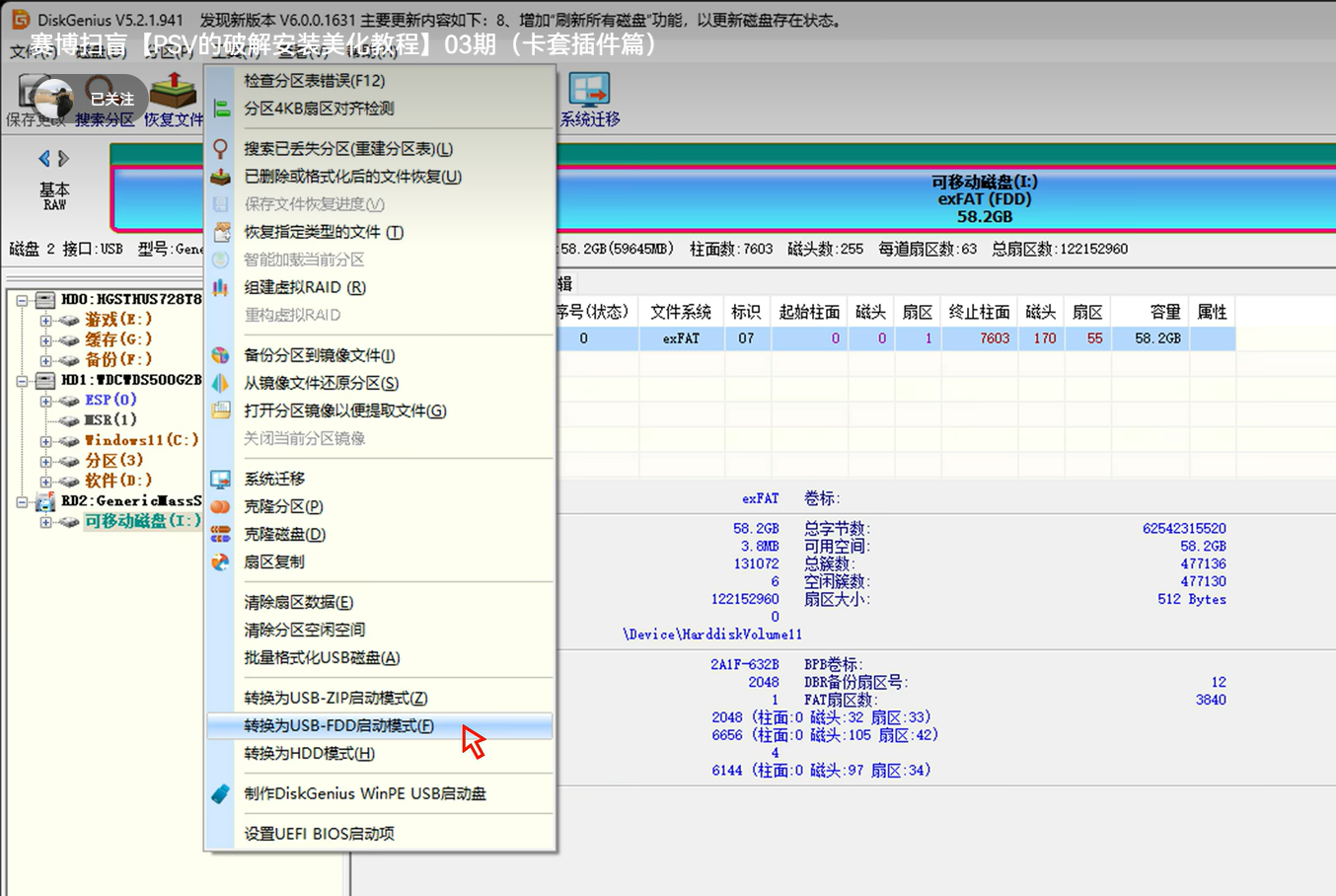Image resolution: width=1336 pixels, height=896 pixels.
Task: Click the search lost partitions magnifier icon
Action: 221,149
